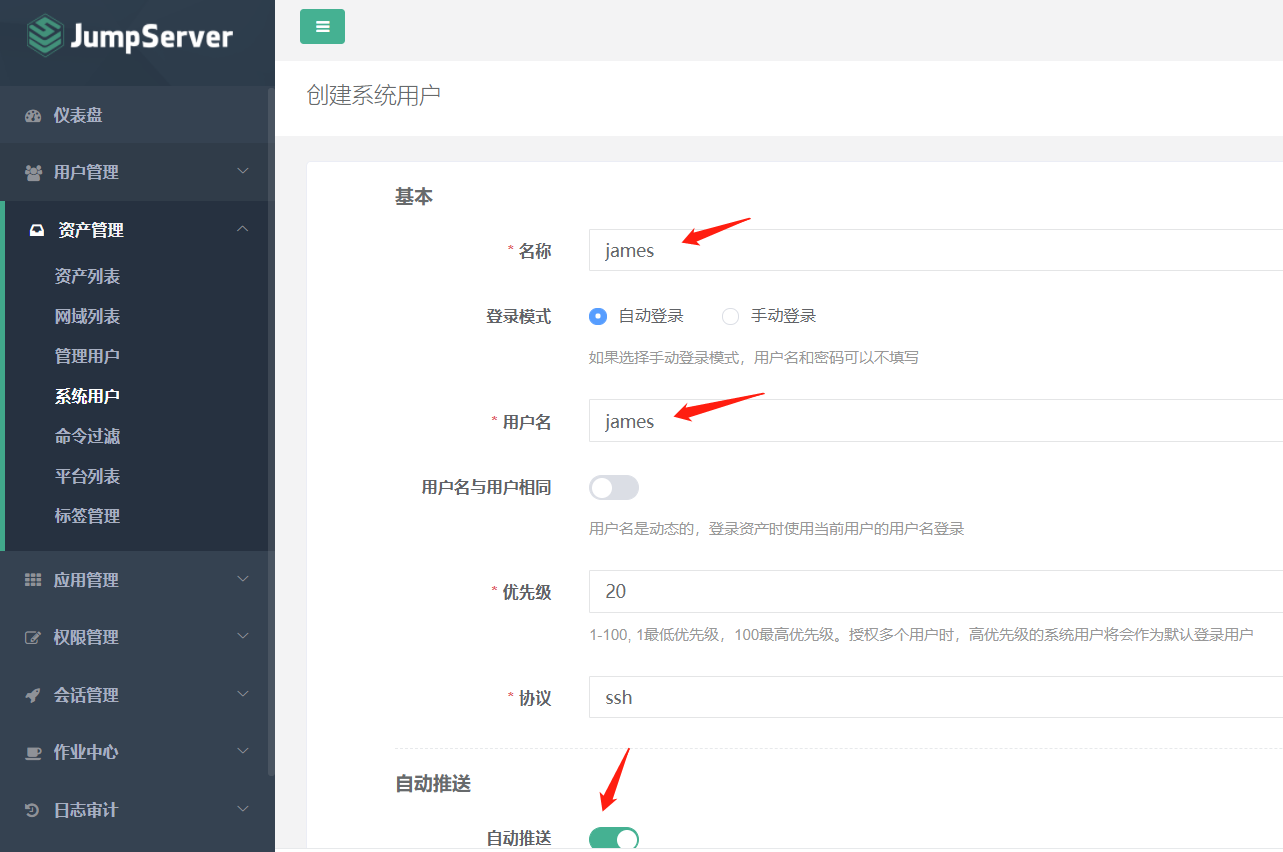Click the JumpServer brand text

tap(151, 38)
